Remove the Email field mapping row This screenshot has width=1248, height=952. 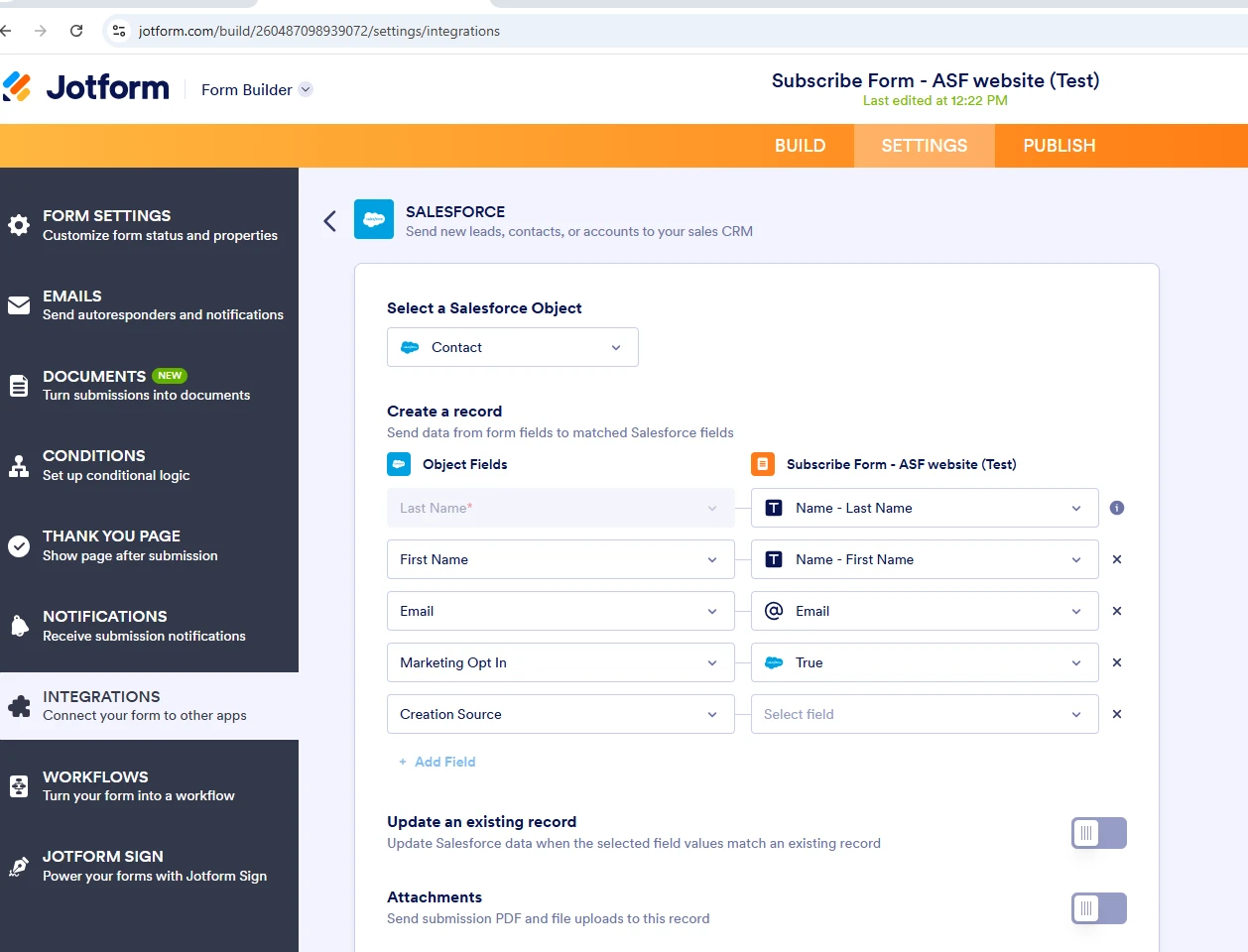click(x=1116, y=611)
